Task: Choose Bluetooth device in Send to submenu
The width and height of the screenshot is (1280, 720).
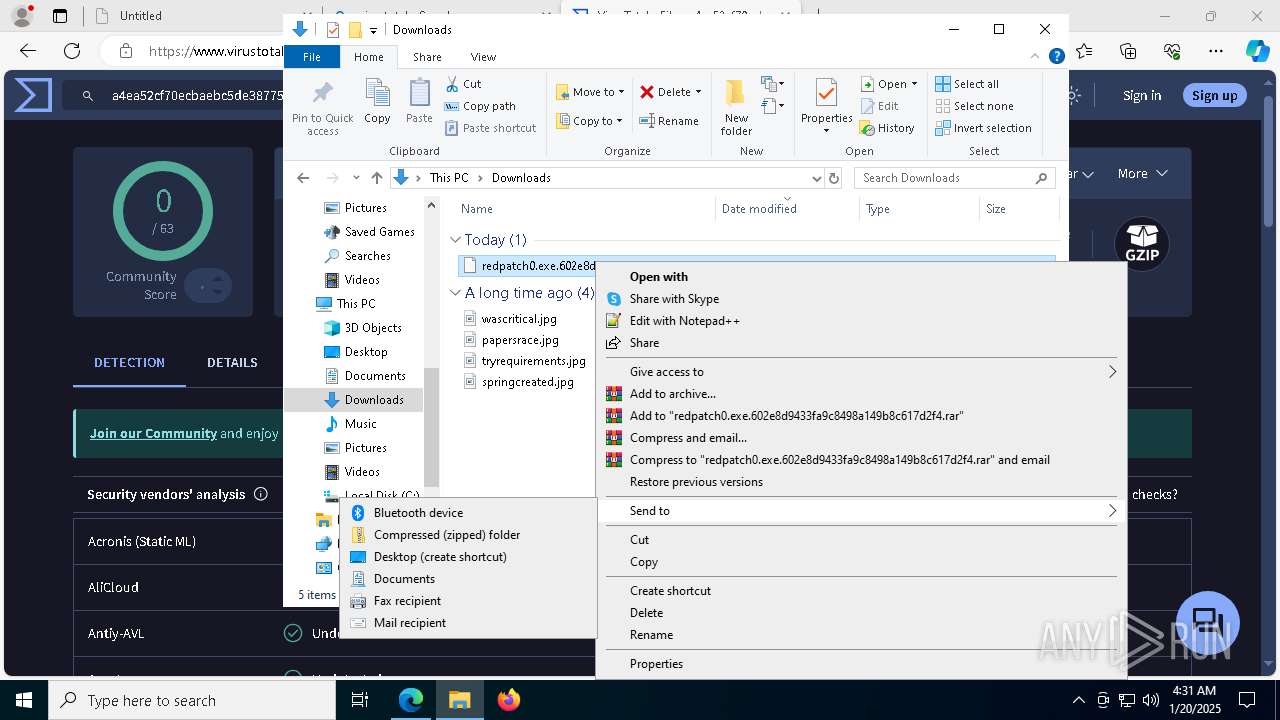Action: click(468, 513)
